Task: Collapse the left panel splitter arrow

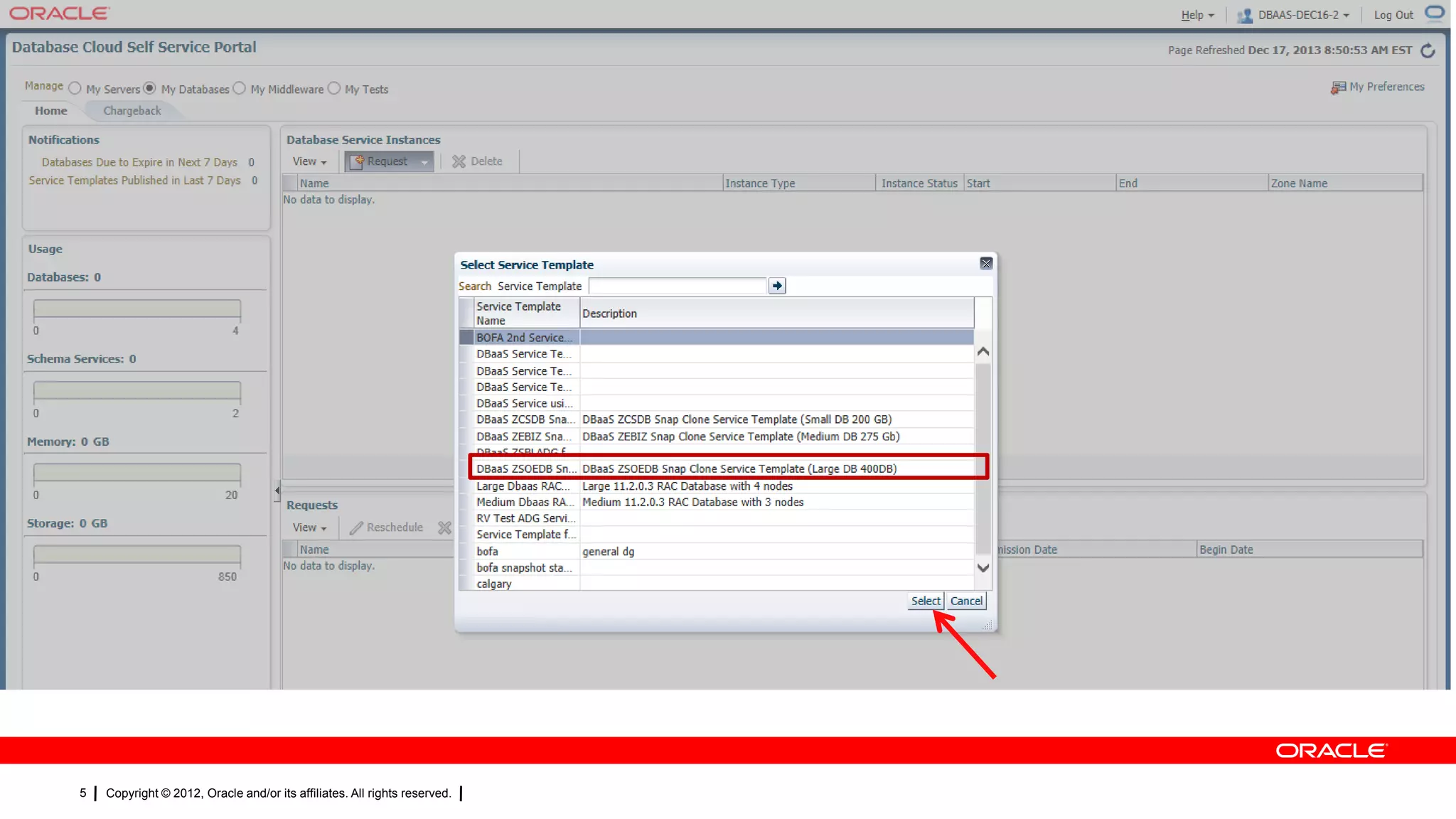Action: tap(277, 491)
